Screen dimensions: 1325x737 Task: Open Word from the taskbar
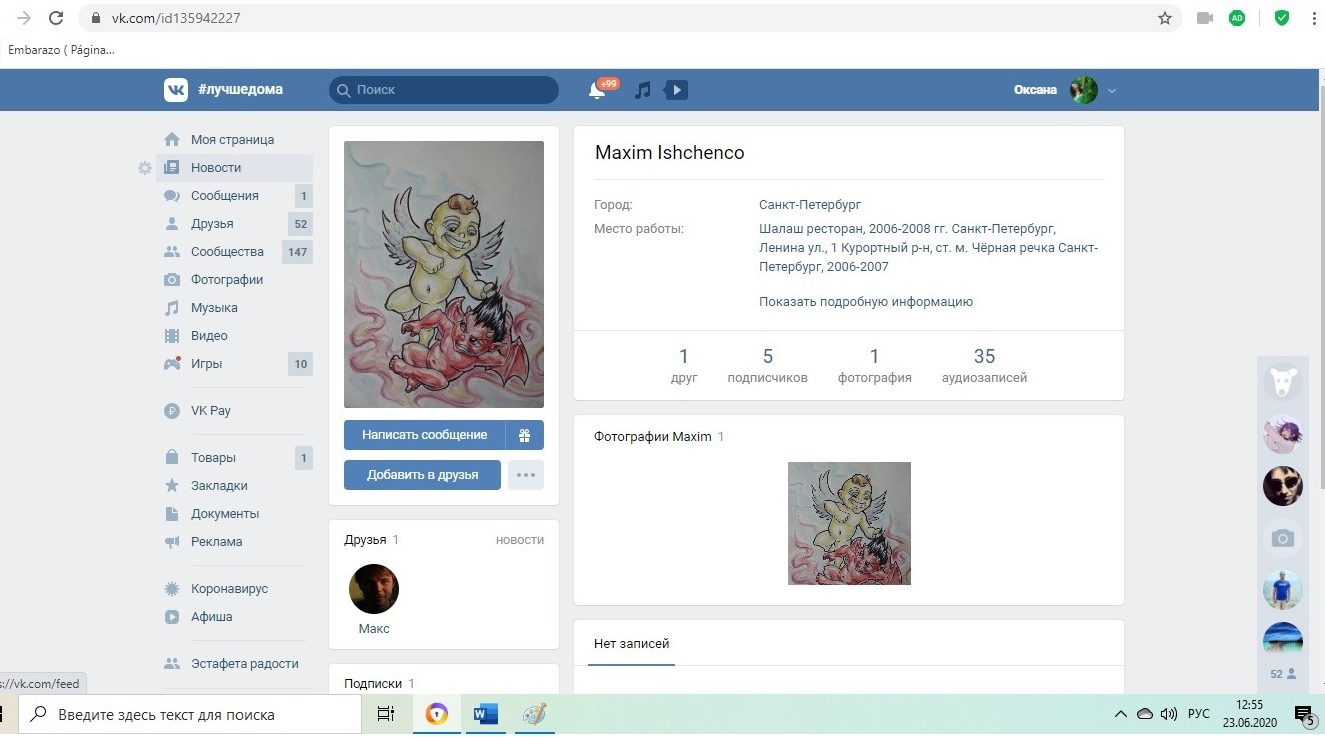pos(485,715)
